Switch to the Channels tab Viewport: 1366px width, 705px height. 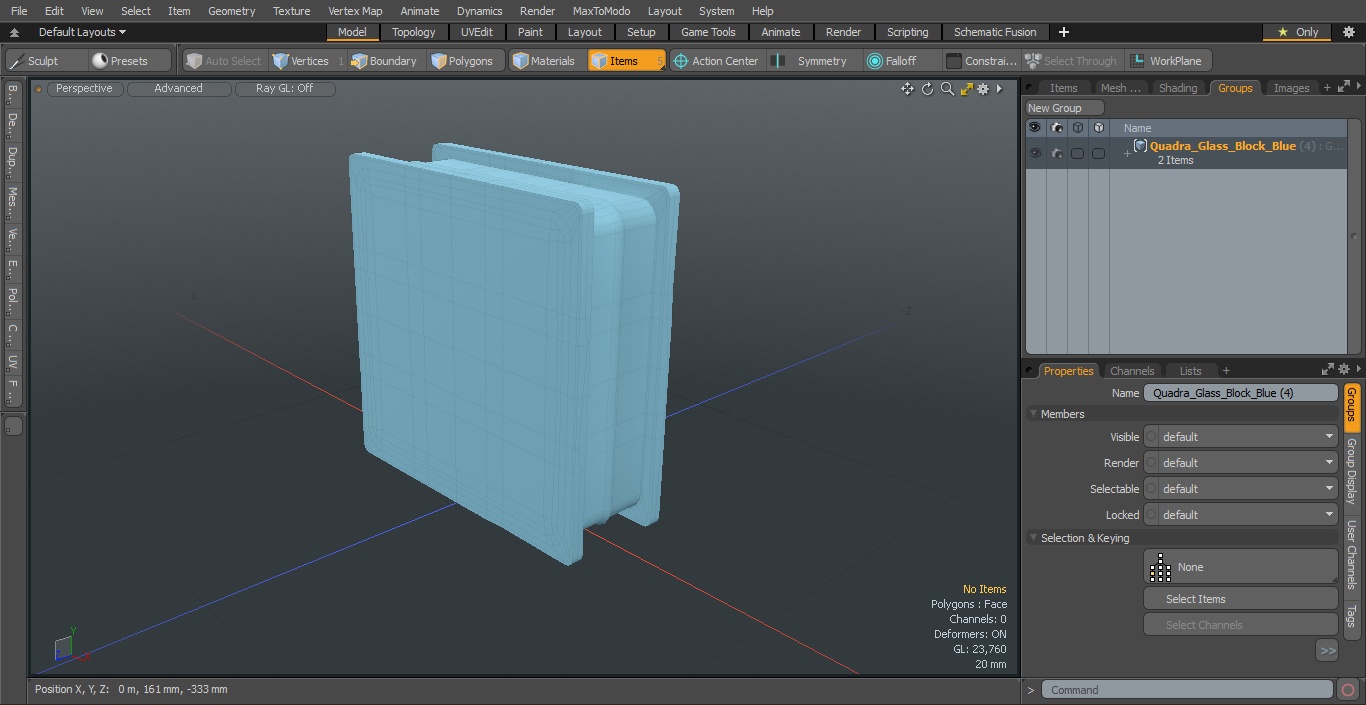pyautogui.click(x=1132, y=371)
